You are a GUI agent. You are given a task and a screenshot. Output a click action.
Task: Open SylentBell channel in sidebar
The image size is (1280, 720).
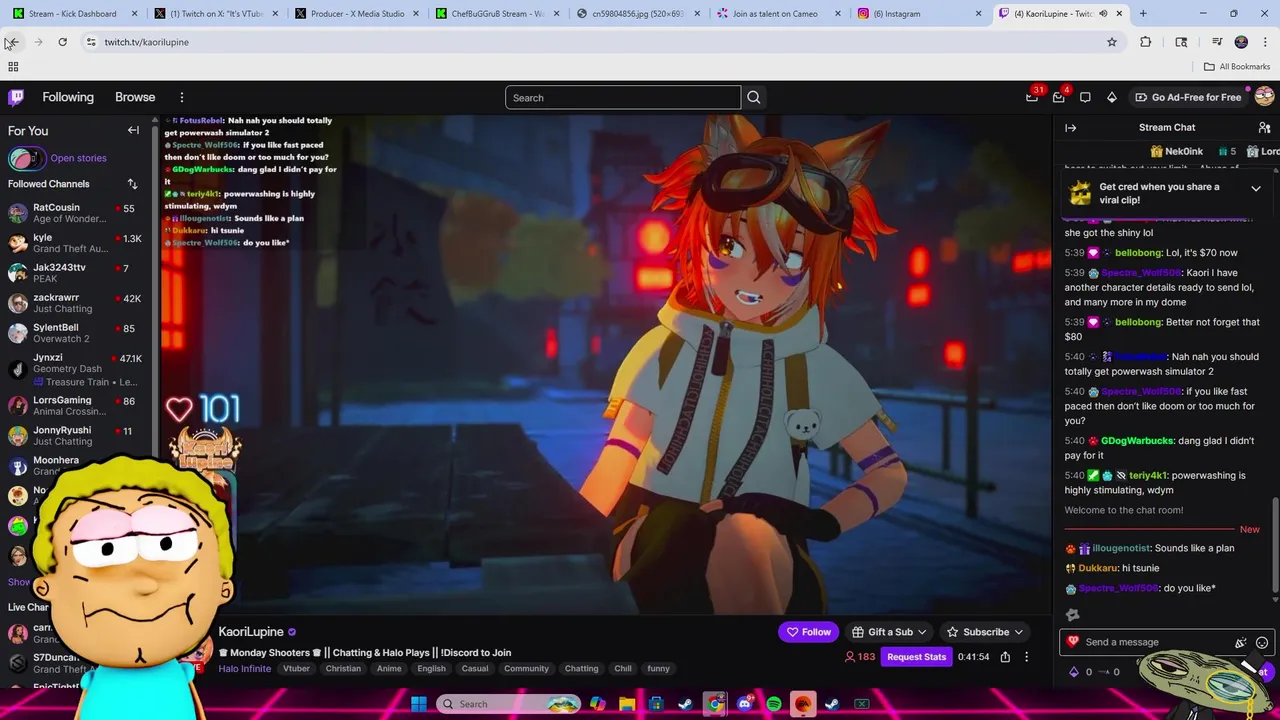pos(75,333)
